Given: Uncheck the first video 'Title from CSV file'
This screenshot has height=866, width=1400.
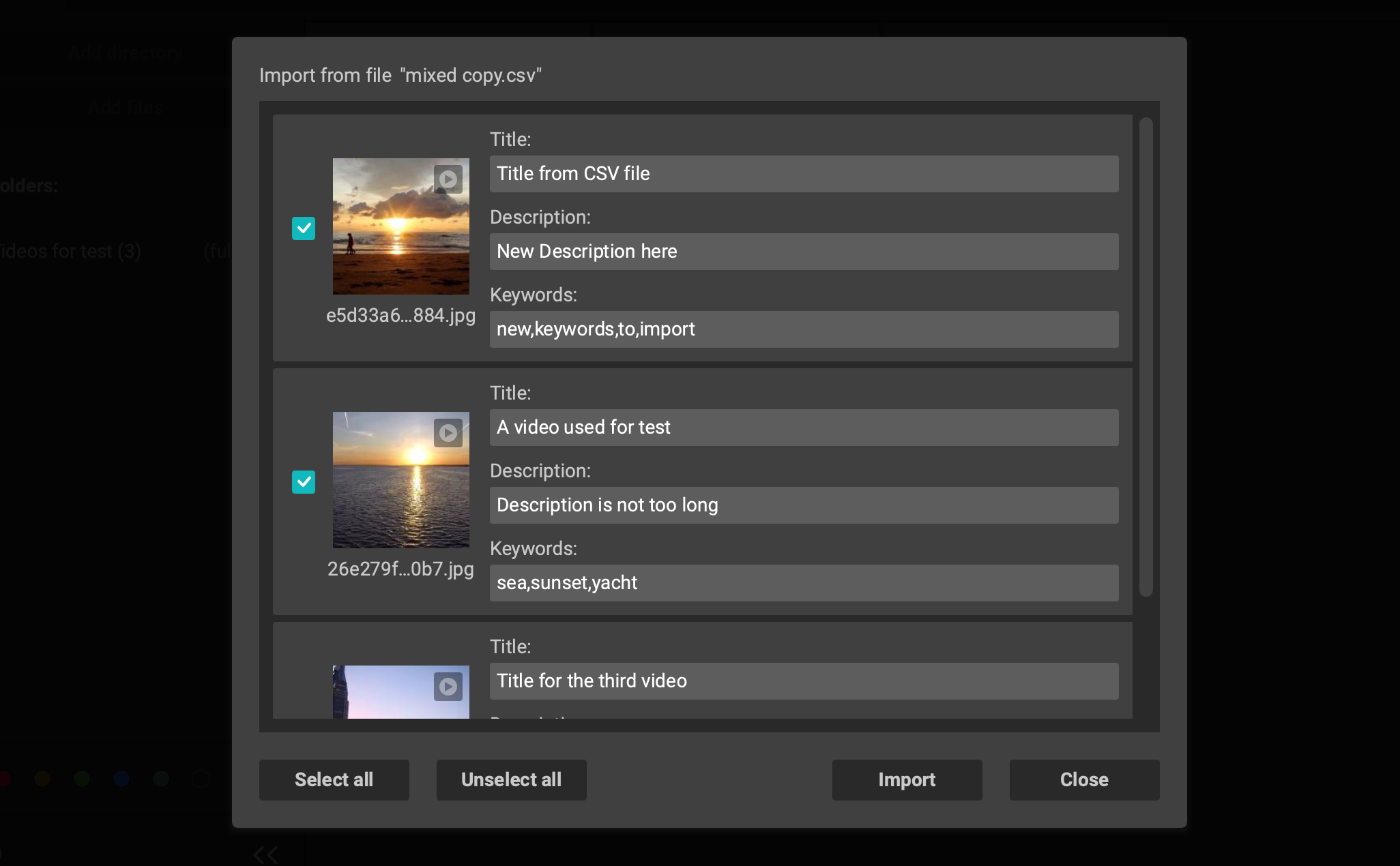Looking at the screenshot, I should pos(304,228).
